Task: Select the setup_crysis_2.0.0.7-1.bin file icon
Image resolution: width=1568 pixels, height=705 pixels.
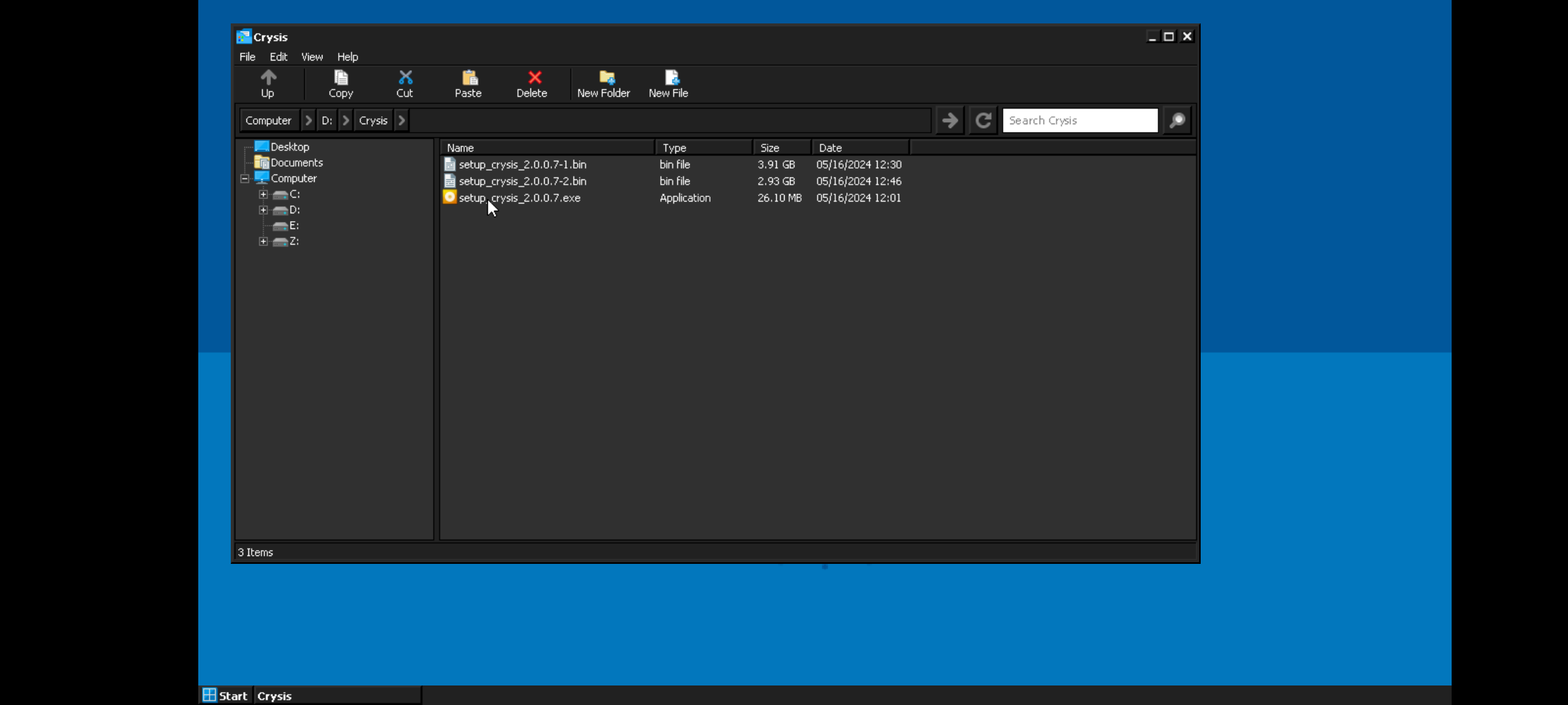Action: (449, 164)
